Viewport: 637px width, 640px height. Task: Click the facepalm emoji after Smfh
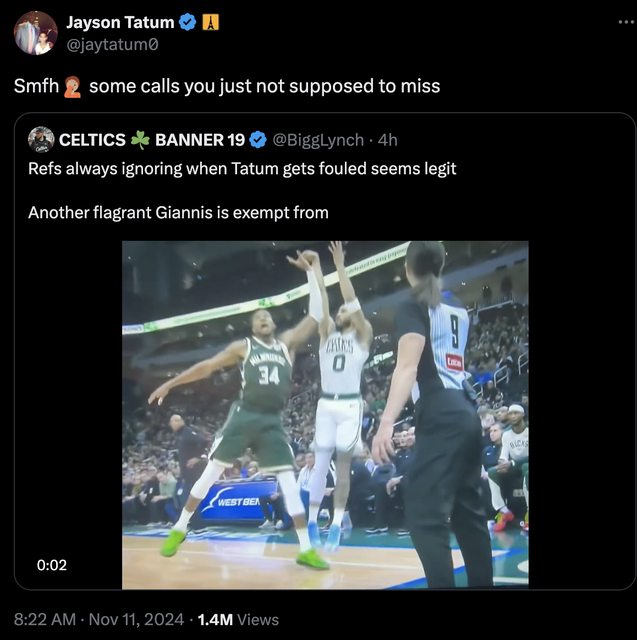[x=72, y=86]
